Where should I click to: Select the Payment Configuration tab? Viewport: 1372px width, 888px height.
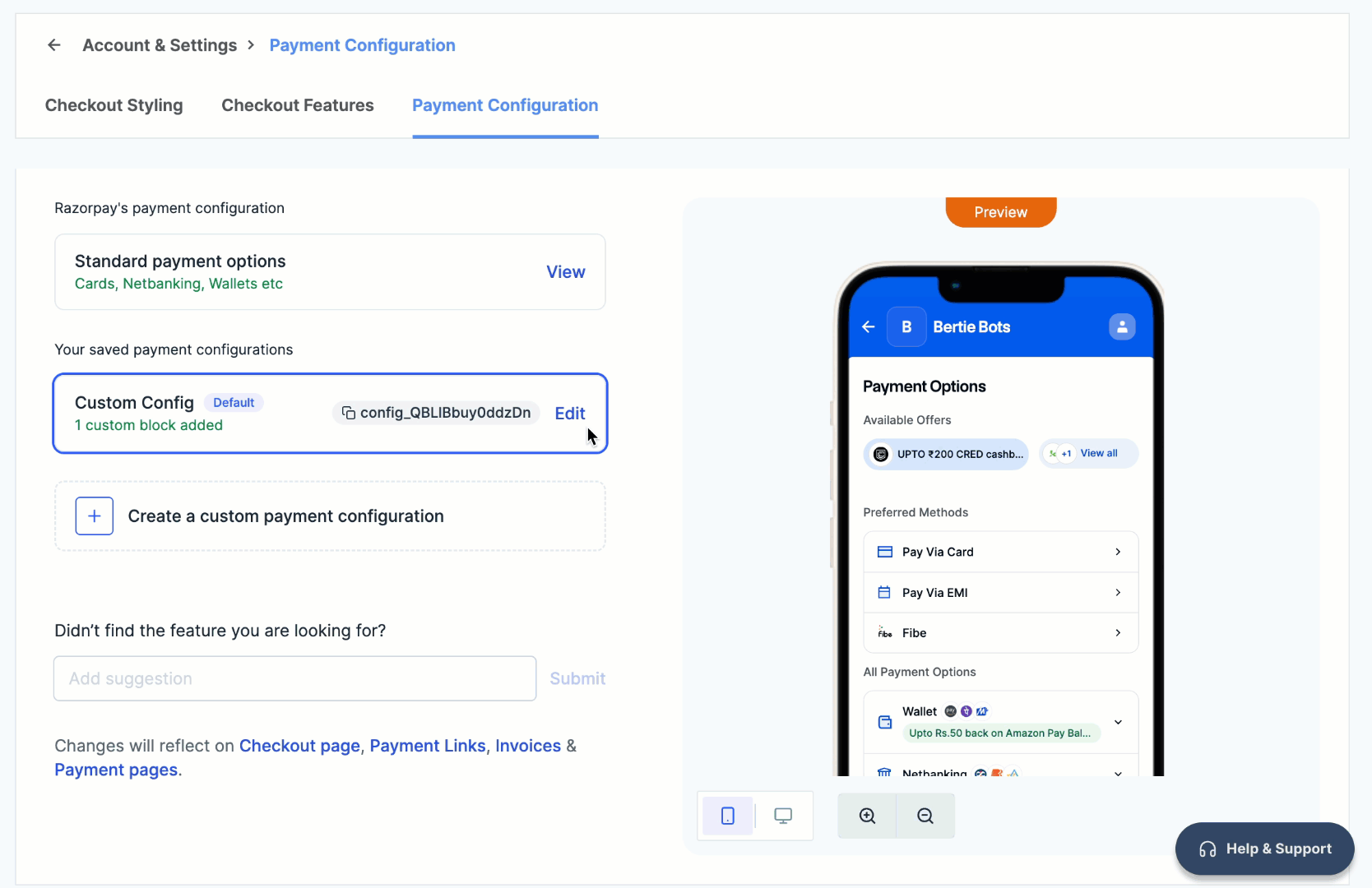point(505,105)
